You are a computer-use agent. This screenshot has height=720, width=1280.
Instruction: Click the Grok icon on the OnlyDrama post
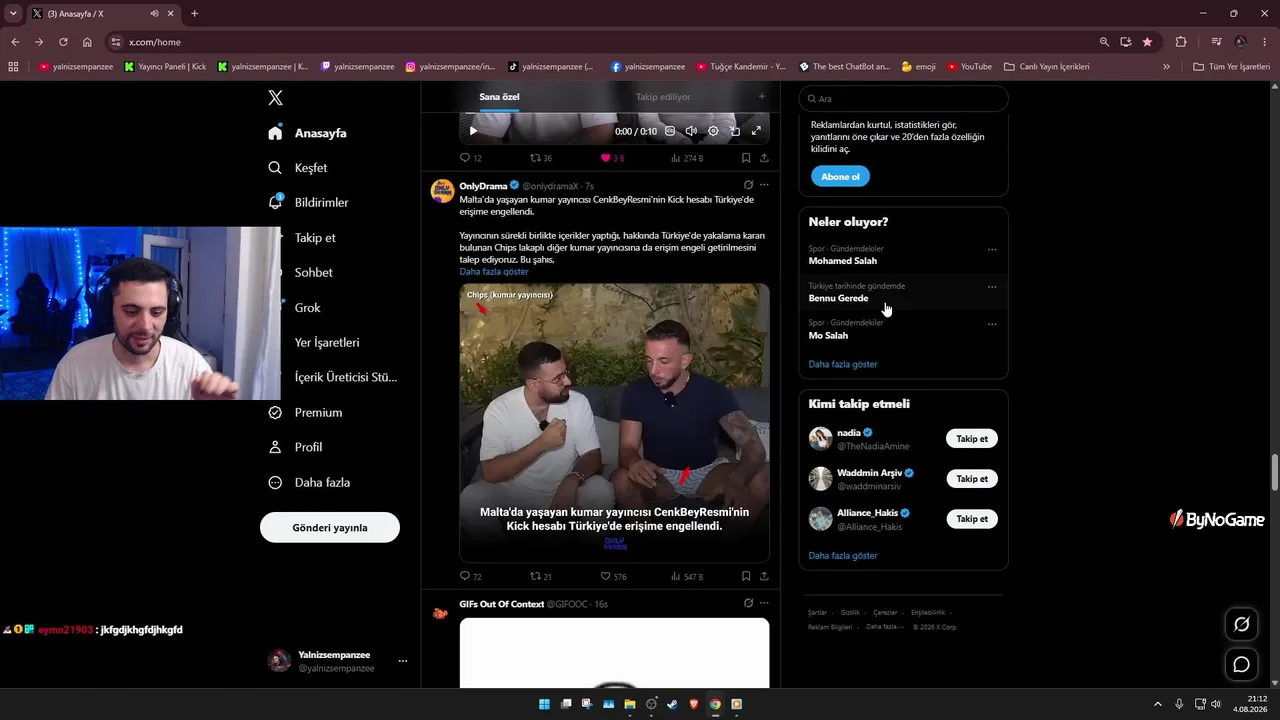coord(748,185)
